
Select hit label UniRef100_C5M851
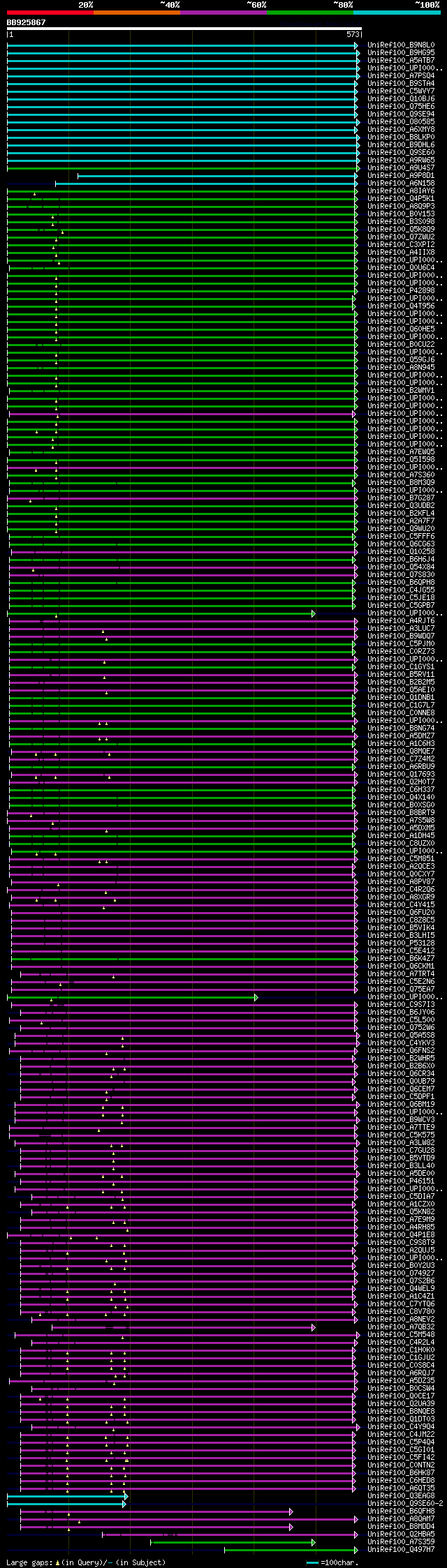[401, 859]
